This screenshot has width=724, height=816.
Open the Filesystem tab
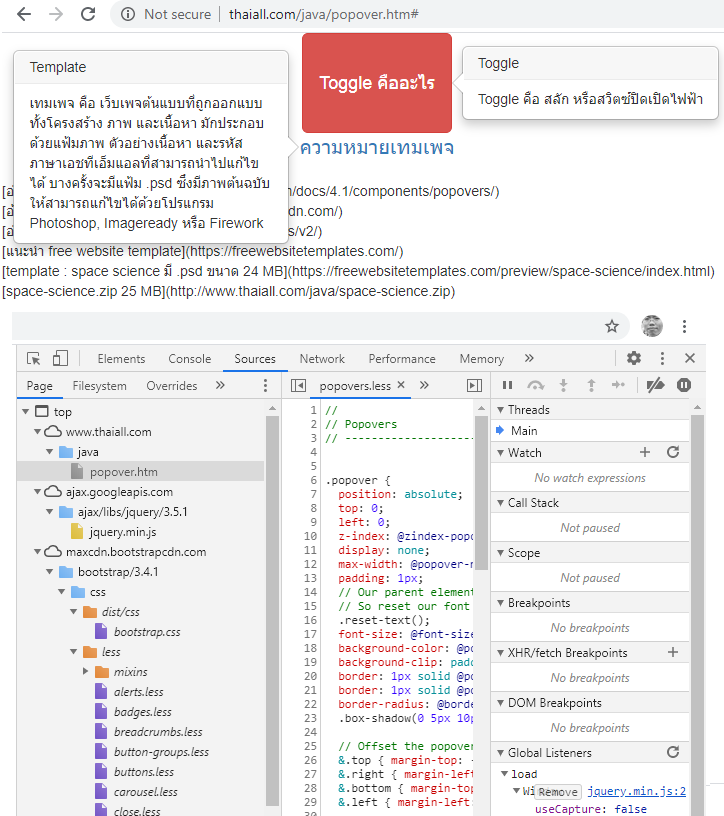pos(99,386)
